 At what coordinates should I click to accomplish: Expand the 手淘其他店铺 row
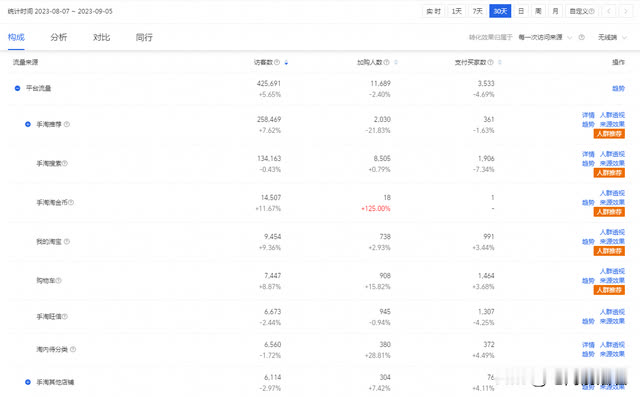click(28, 382)
